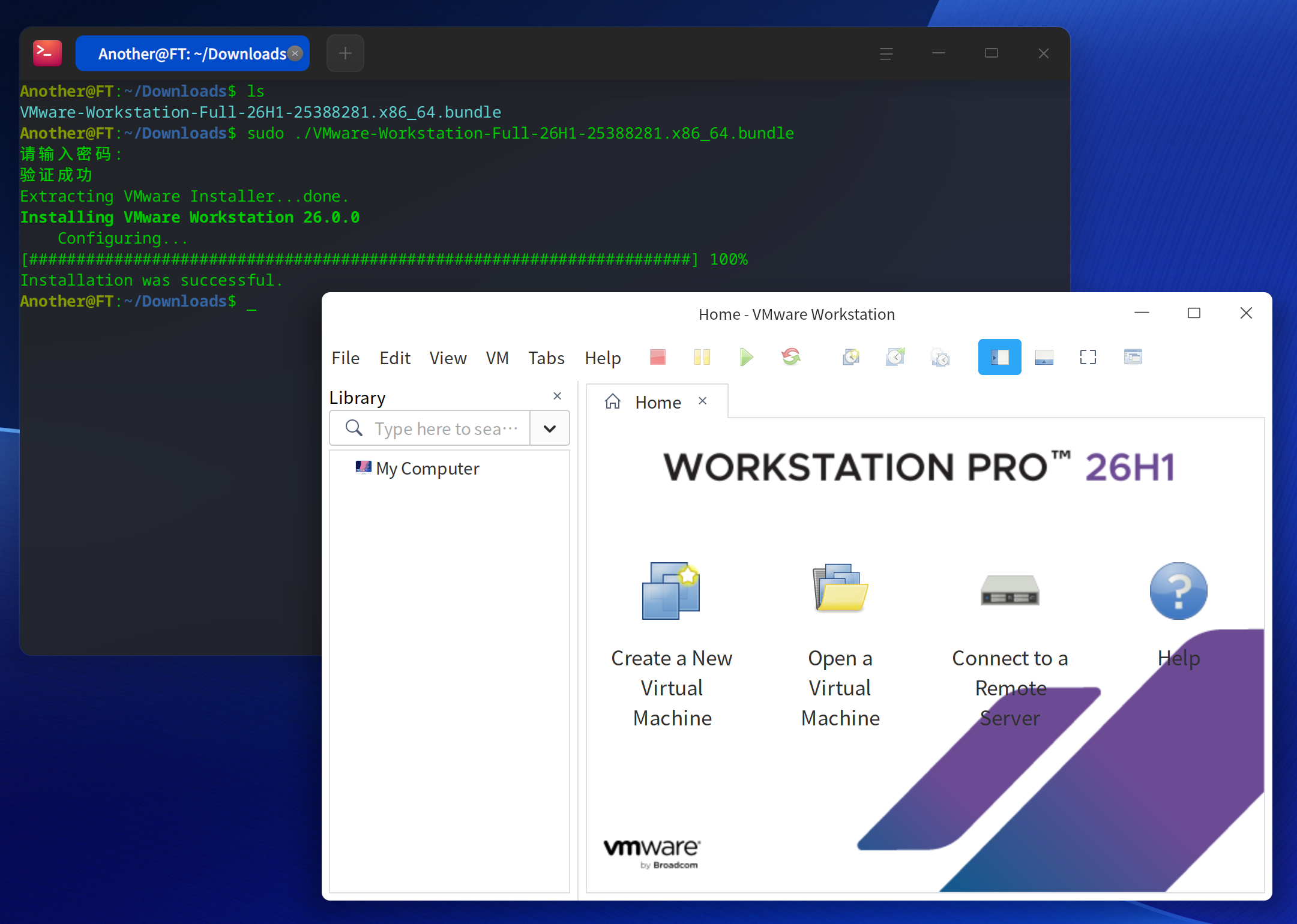
Task: Open the Snapshot Manager icon
Action: click(940, 358)
